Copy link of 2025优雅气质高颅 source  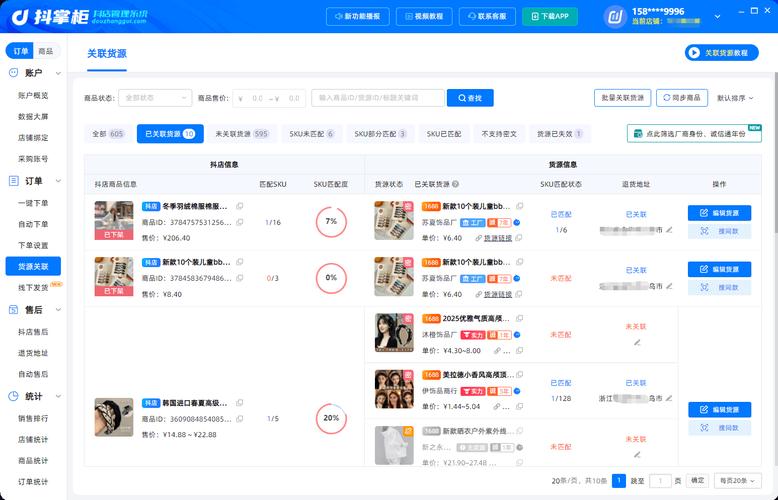tap(519, 350)
